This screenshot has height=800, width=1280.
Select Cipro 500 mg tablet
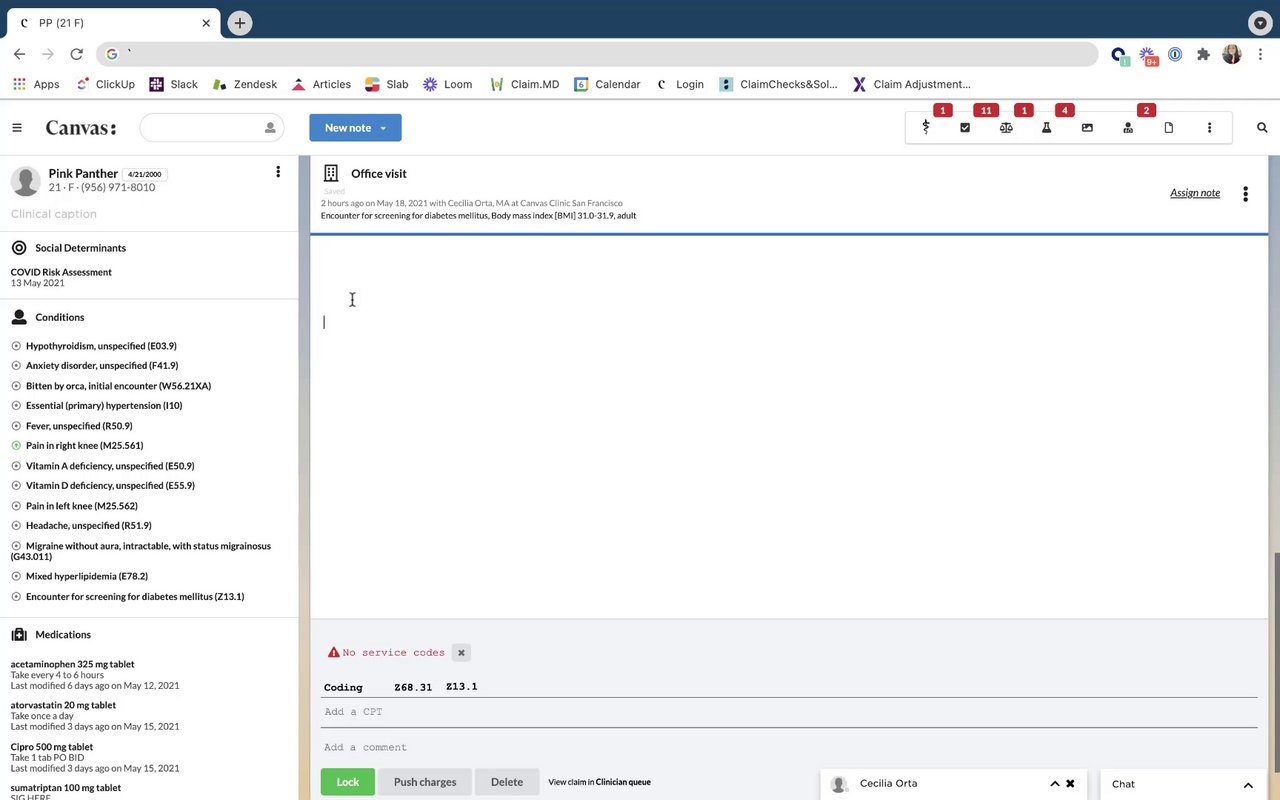(x=52, y=747)
